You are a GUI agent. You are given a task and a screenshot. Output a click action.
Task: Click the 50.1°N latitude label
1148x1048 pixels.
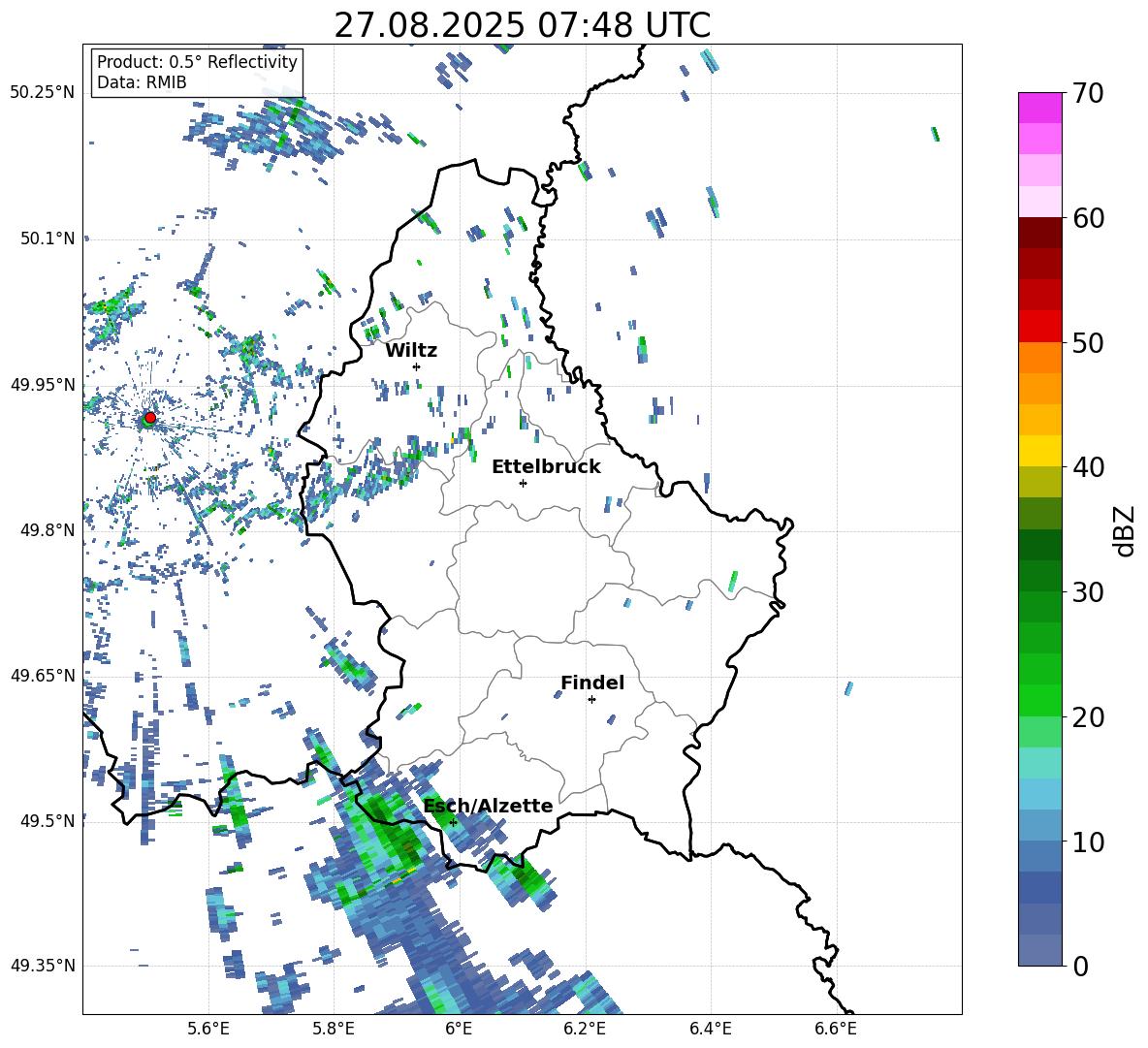[x=48, y=238]
